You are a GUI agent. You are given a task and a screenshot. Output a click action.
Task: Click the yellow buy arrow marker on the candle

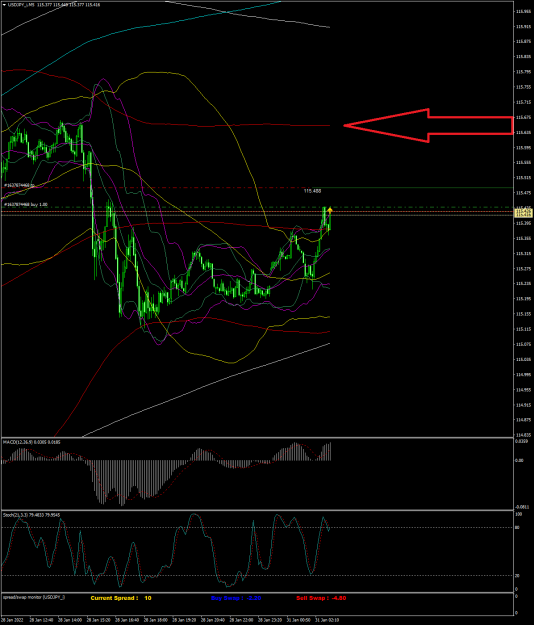(x=330, y=210)
